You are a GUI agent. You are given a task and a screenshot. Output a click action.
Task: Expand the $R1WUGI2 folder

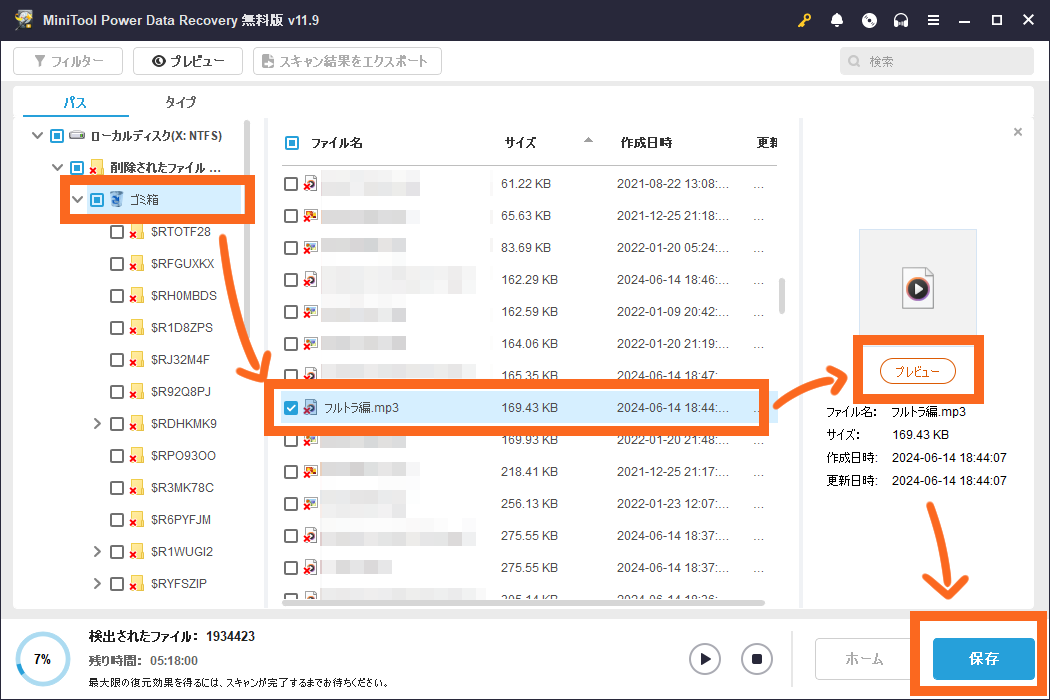[97, 552]
